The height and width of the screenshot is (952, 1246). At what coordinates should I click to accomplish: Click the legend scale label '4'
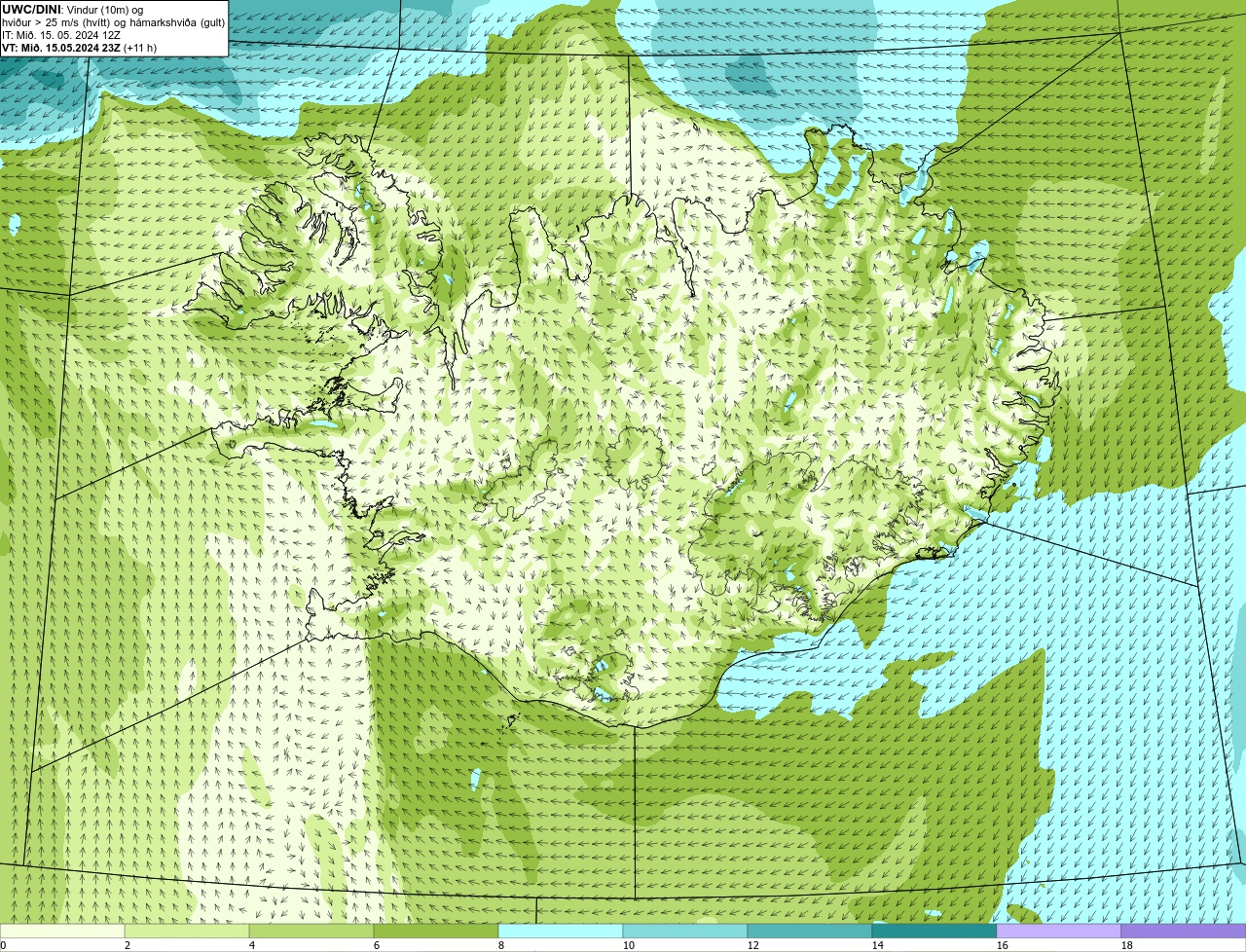252,945
